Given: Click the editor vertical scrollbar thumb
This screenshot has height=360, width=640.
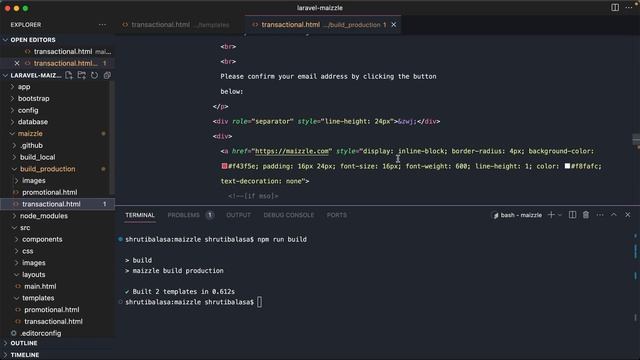Looking at the screenshot, I should click(x=636, y=139).
